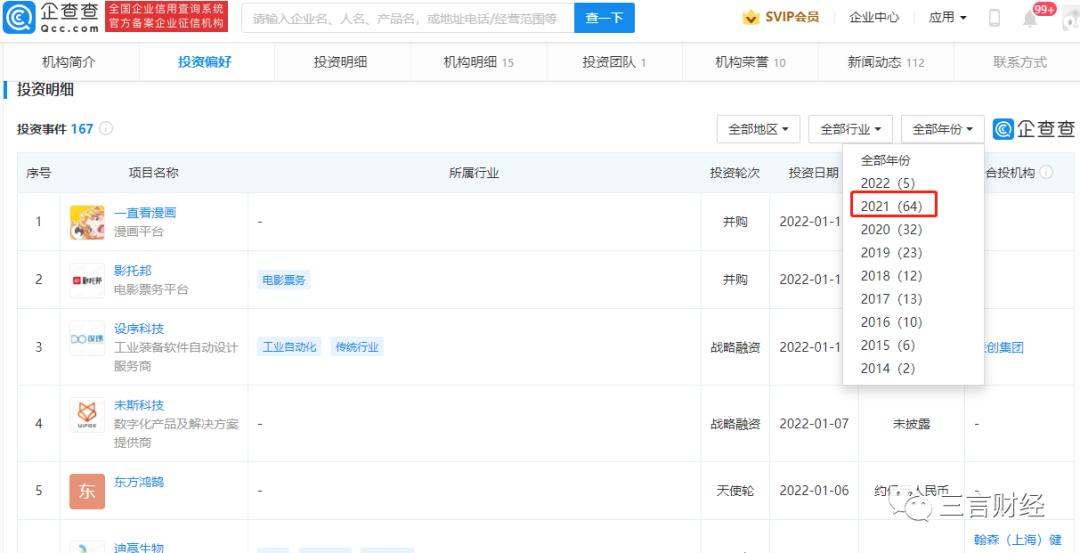Click the 东方鸿鹄 orange logo tile
This screenshot has width=1080, height=553.
tap(87, 491)
